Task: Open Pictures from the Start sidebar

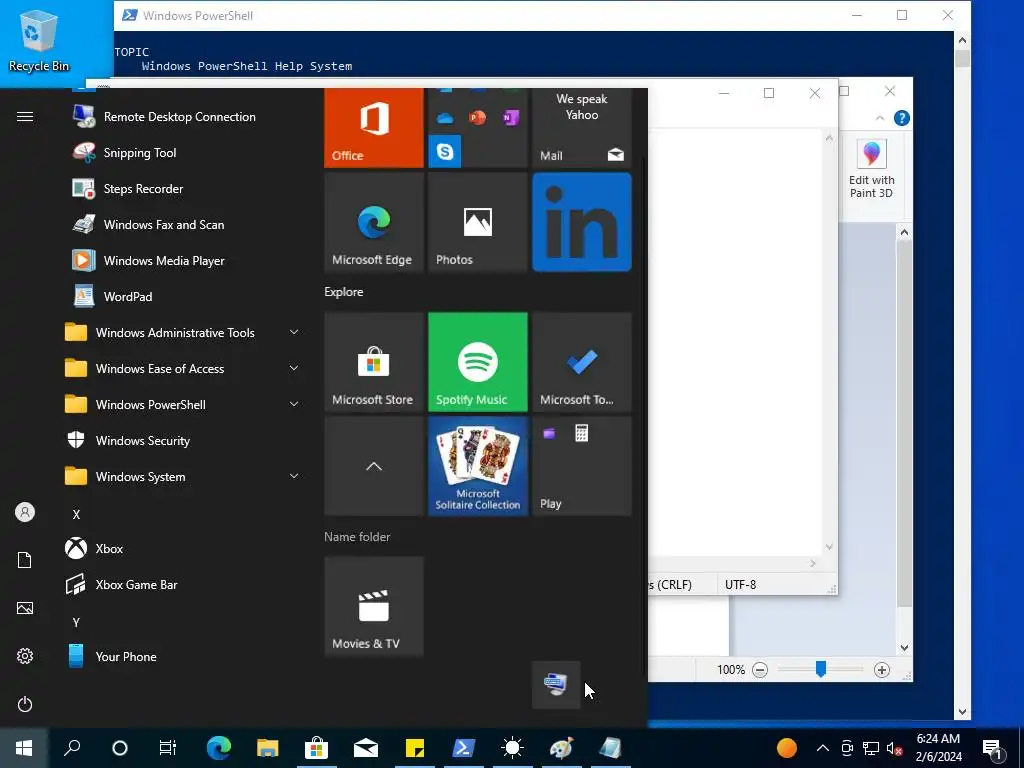Action: (25, 608)
